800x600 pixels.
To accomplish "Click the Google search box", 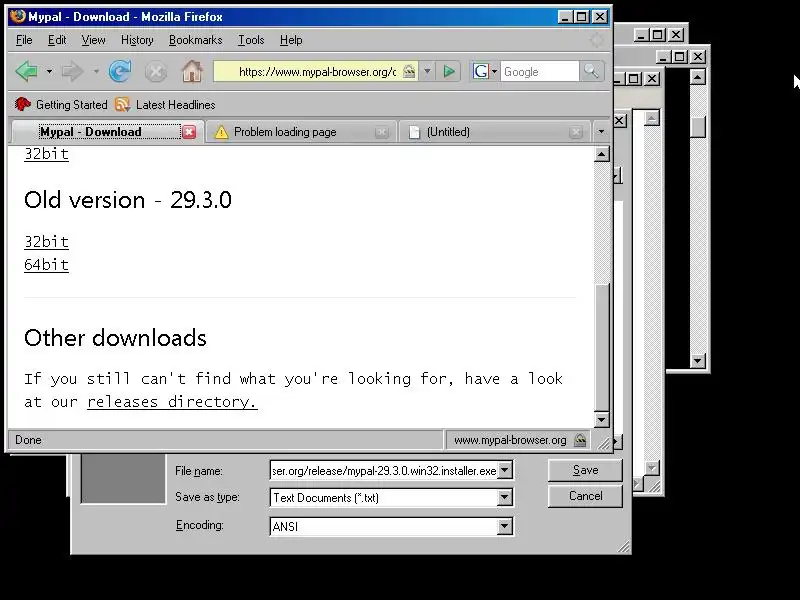I will pos(540,71).
